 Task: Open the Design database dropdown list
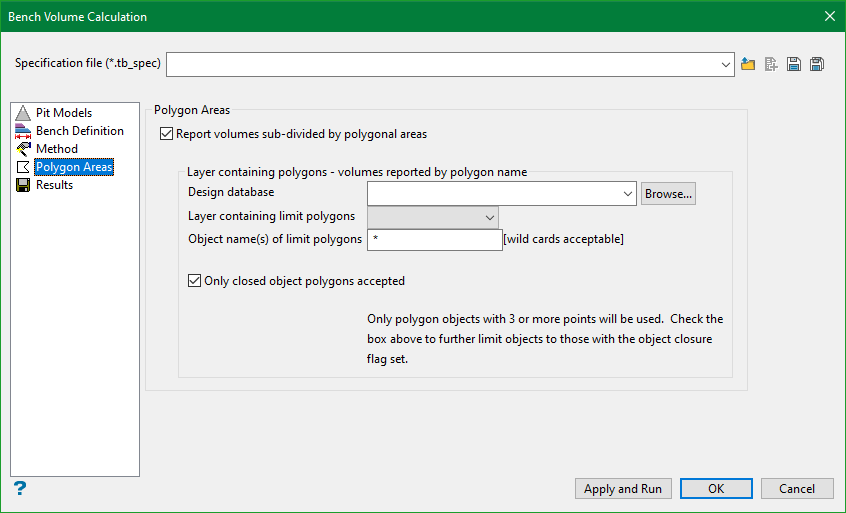(x=628, y=193)
